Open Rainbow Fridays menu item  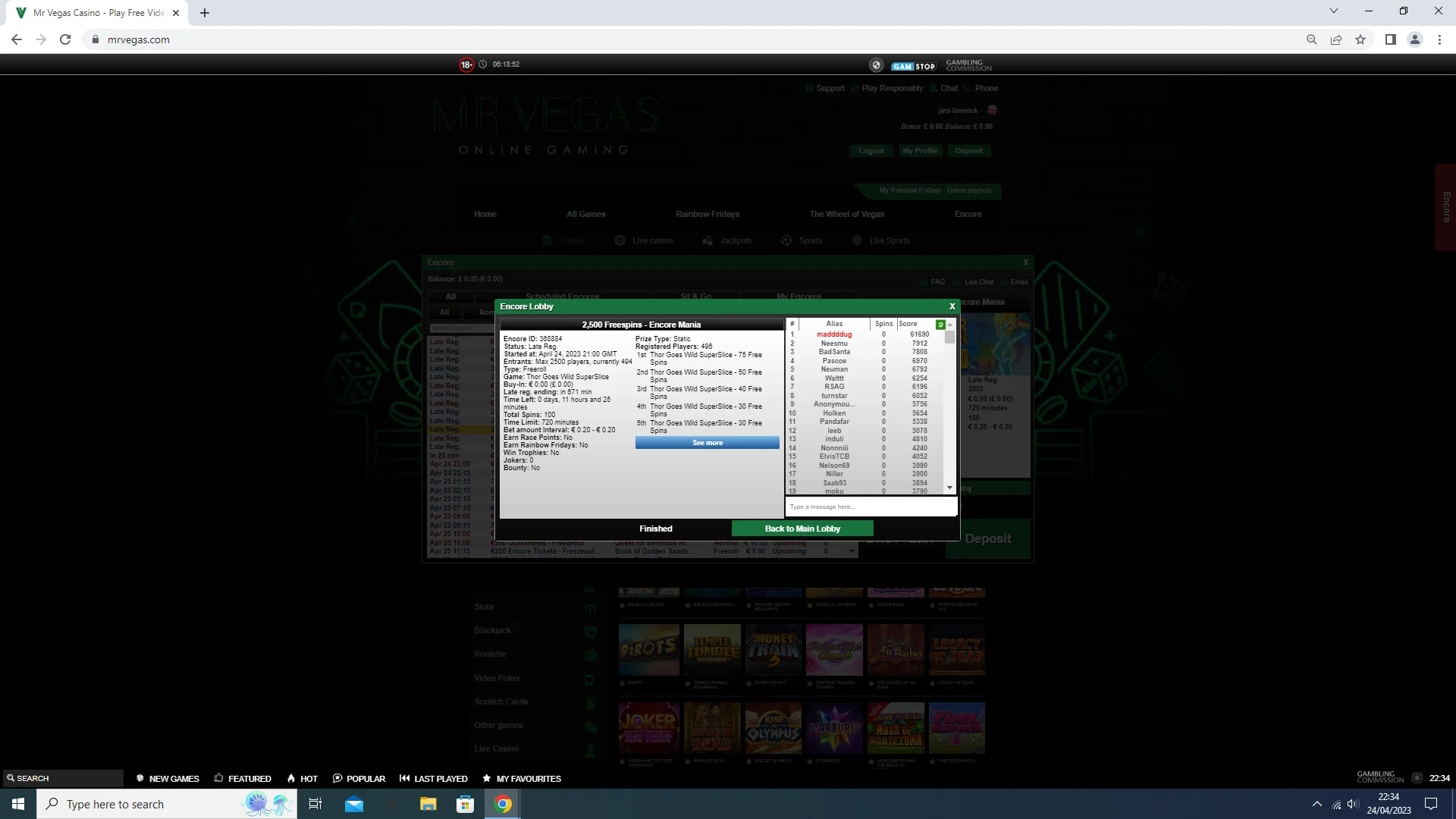point(708,214)
